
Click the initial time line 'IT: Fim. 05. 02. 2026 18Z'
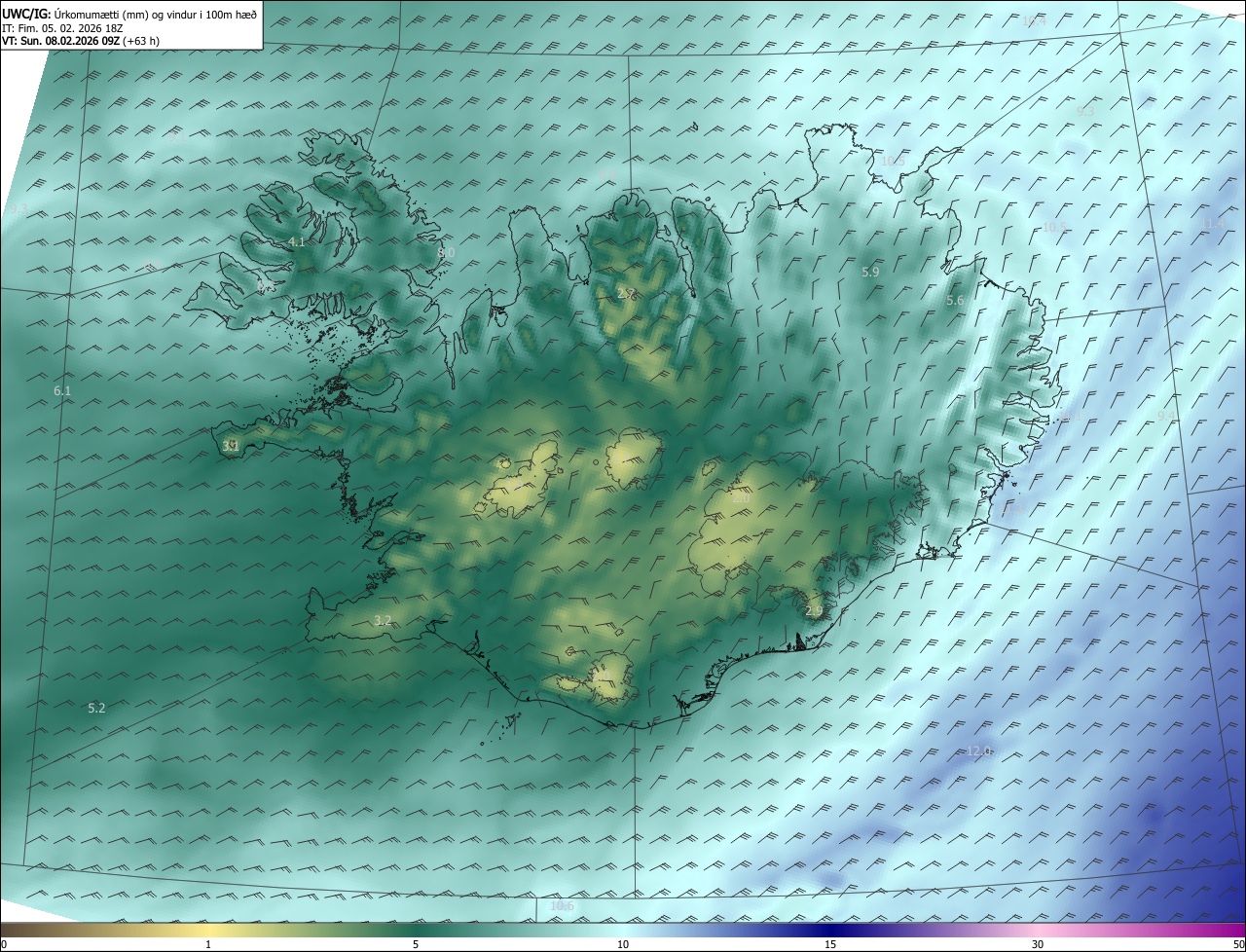point(62,28)
